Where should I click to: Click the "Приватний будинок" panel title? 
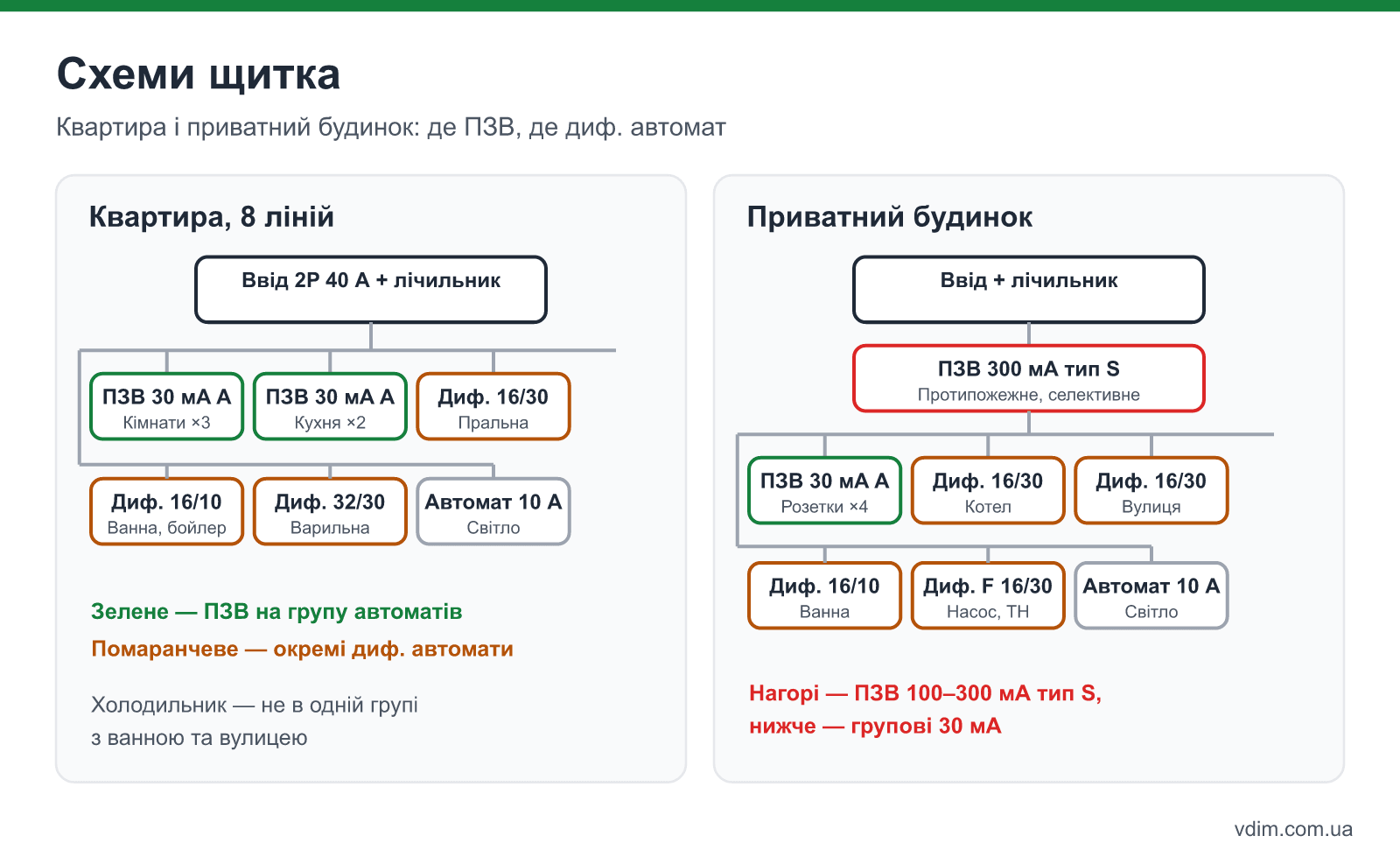coord(890,216)
